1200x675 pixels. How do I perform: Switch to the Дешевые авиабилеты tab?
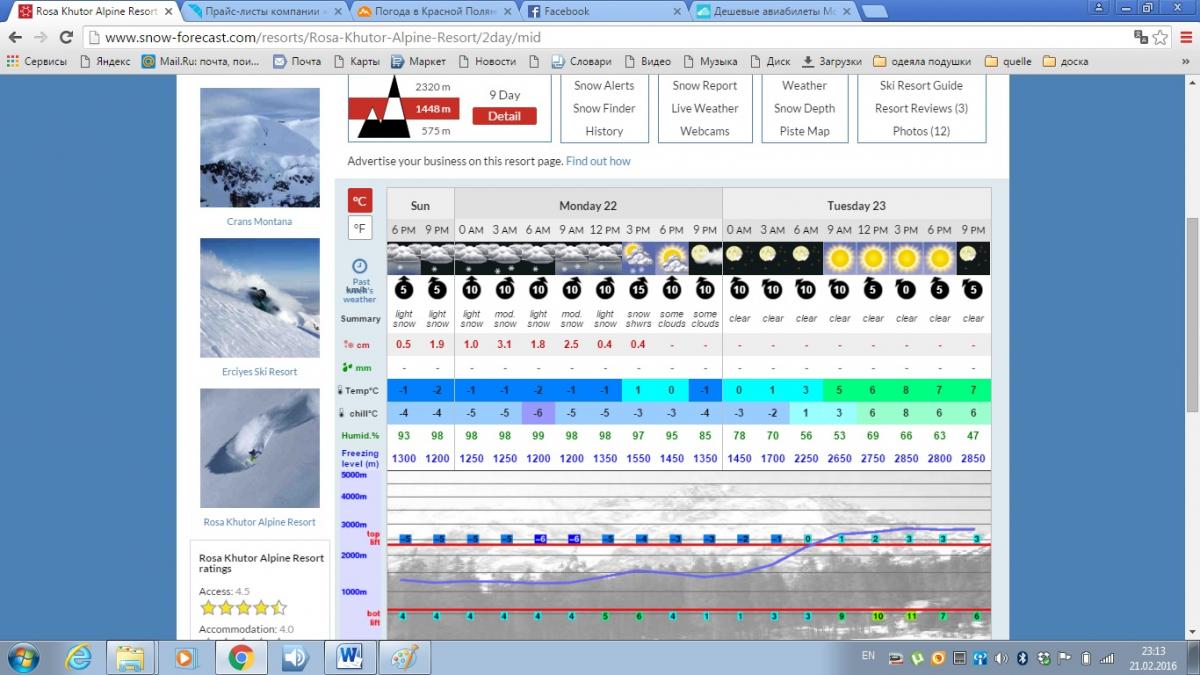[775, 12]
